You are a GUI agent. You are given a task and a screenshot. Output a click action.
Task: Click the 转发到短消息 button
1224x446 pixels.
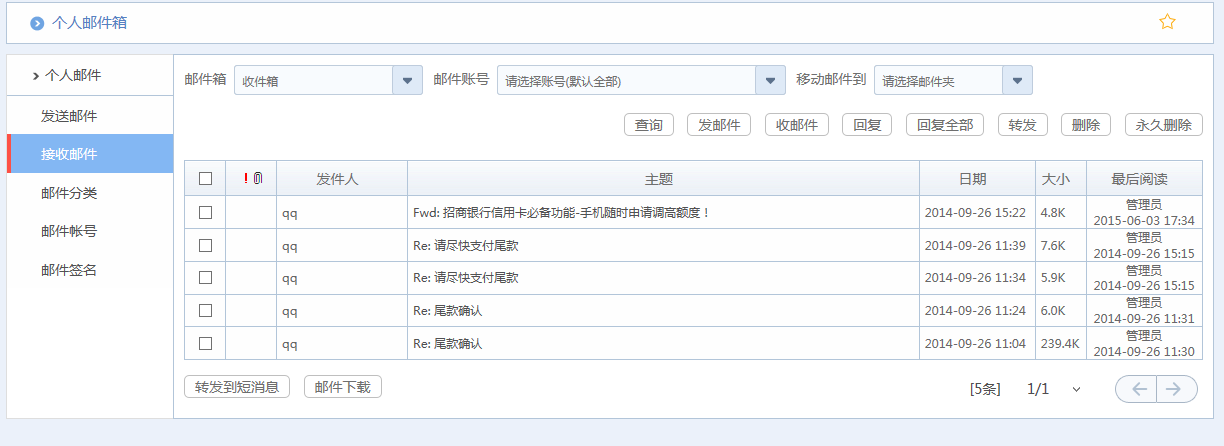click(x=237, y=387)
